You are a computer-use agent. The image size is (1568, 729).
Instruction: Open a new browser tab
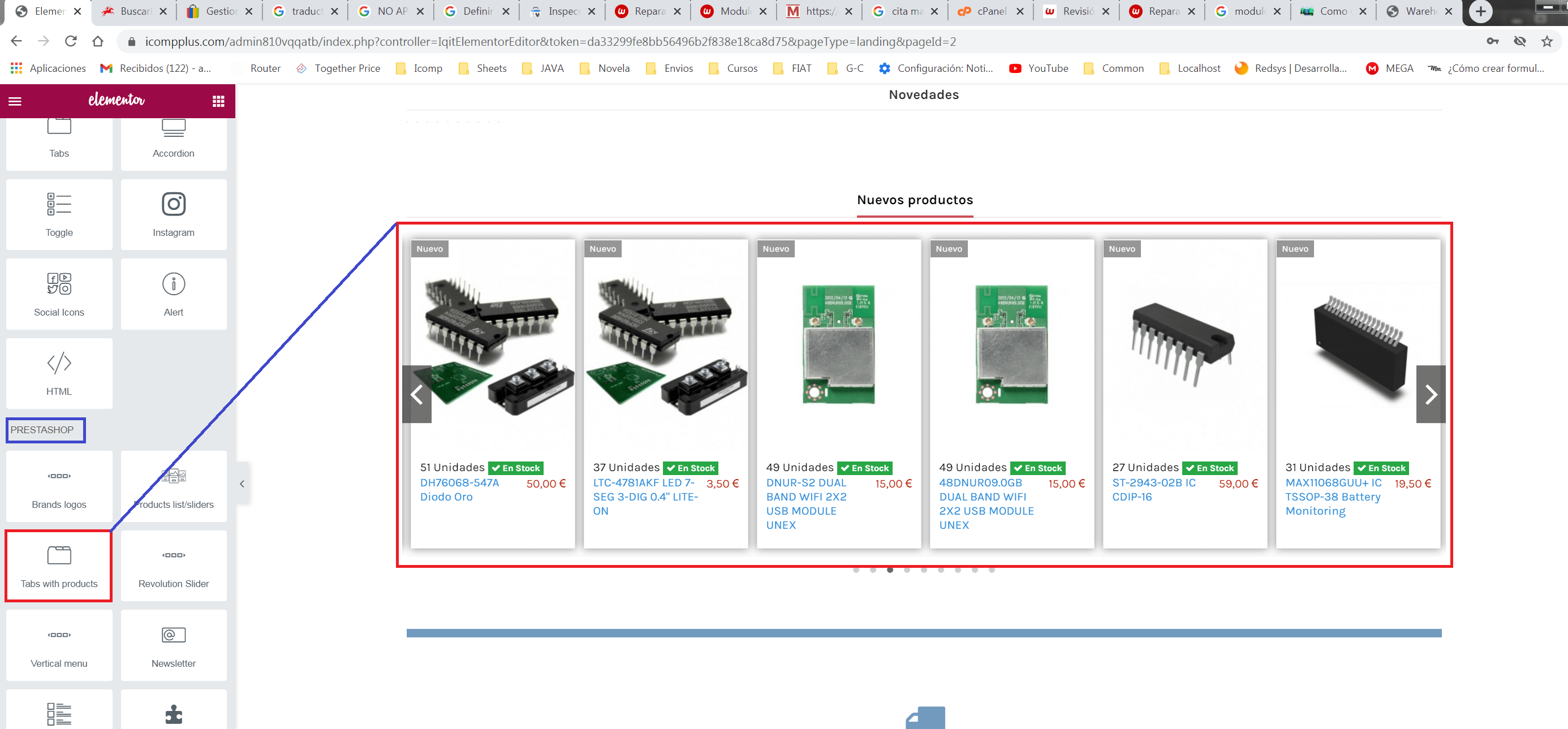pos(1480,11)
